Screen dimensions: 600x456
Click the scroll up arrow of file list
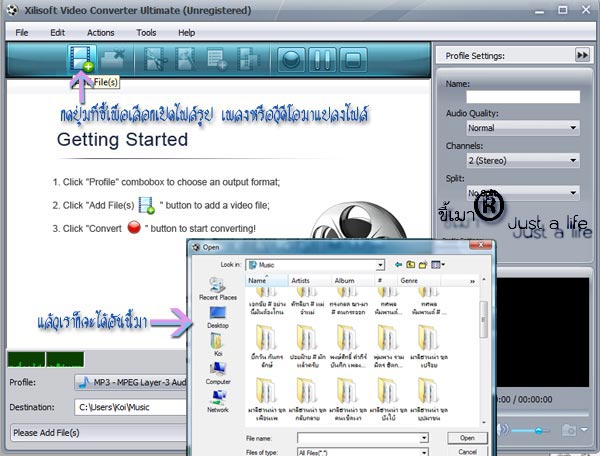484,280
